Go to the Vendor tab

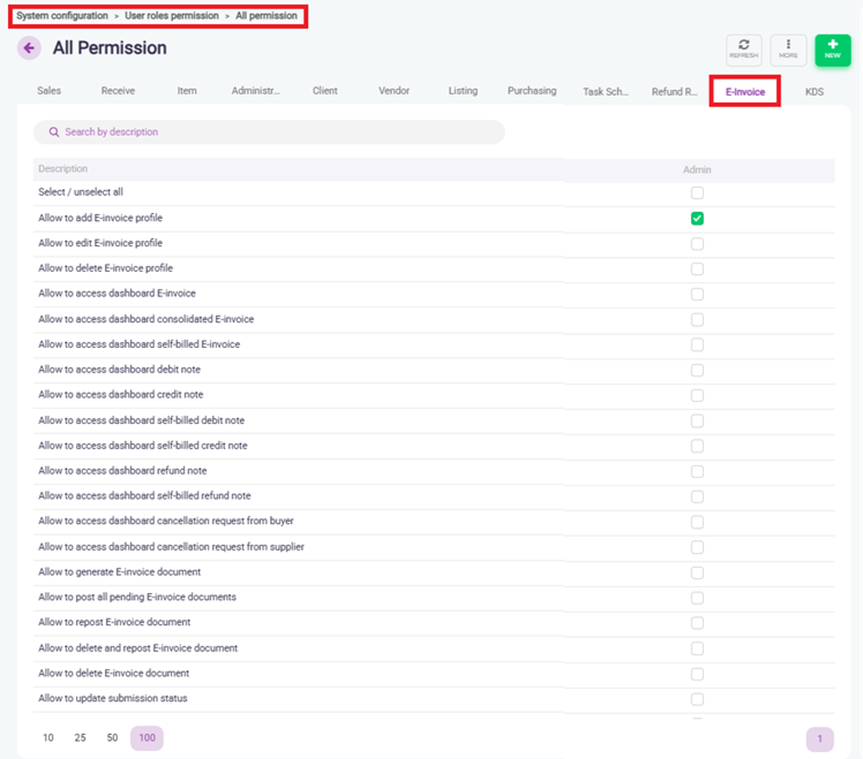(394, 91)
